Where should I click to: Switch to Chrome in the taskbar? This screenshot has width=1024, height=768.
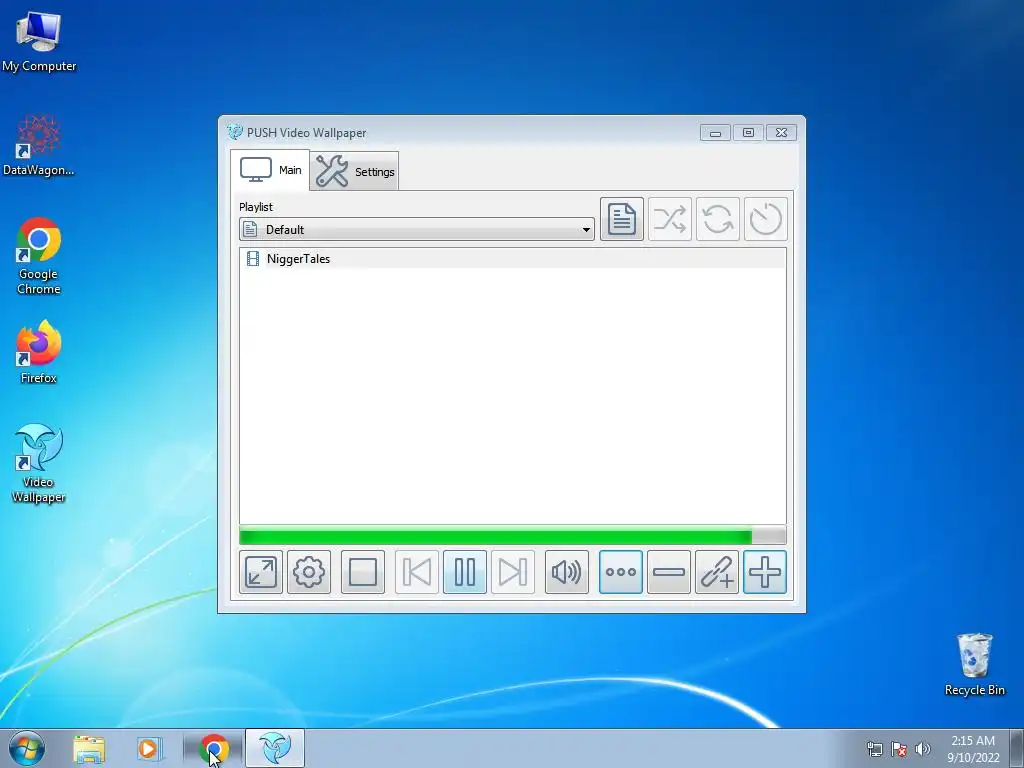tap(214, 748)
